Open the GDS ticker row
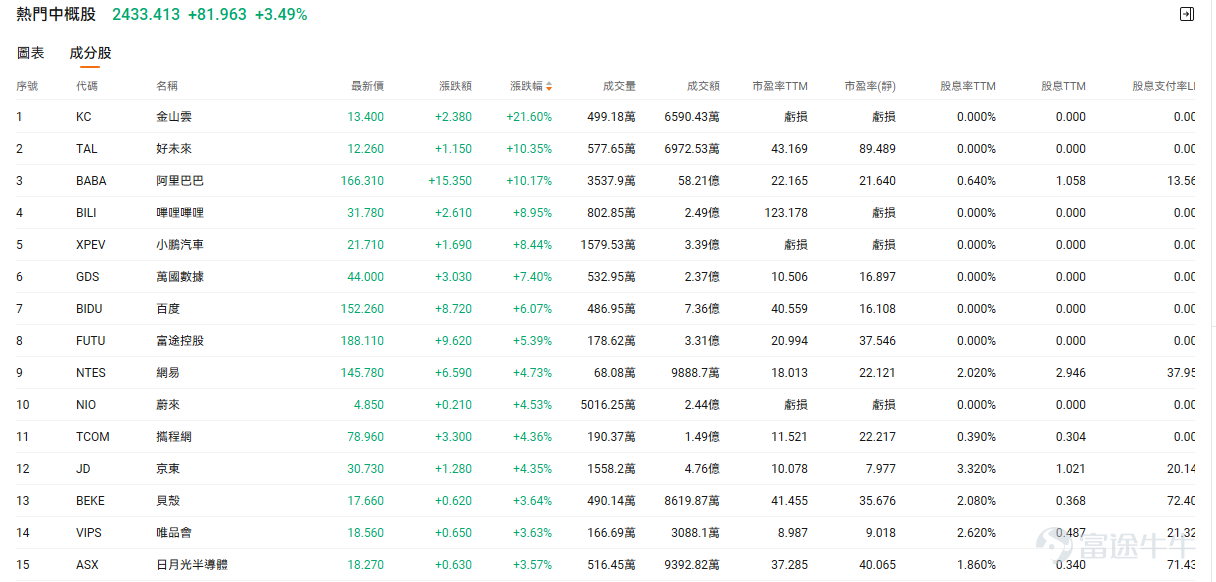This screenshot has width=1216, height=582. point(606,277)
